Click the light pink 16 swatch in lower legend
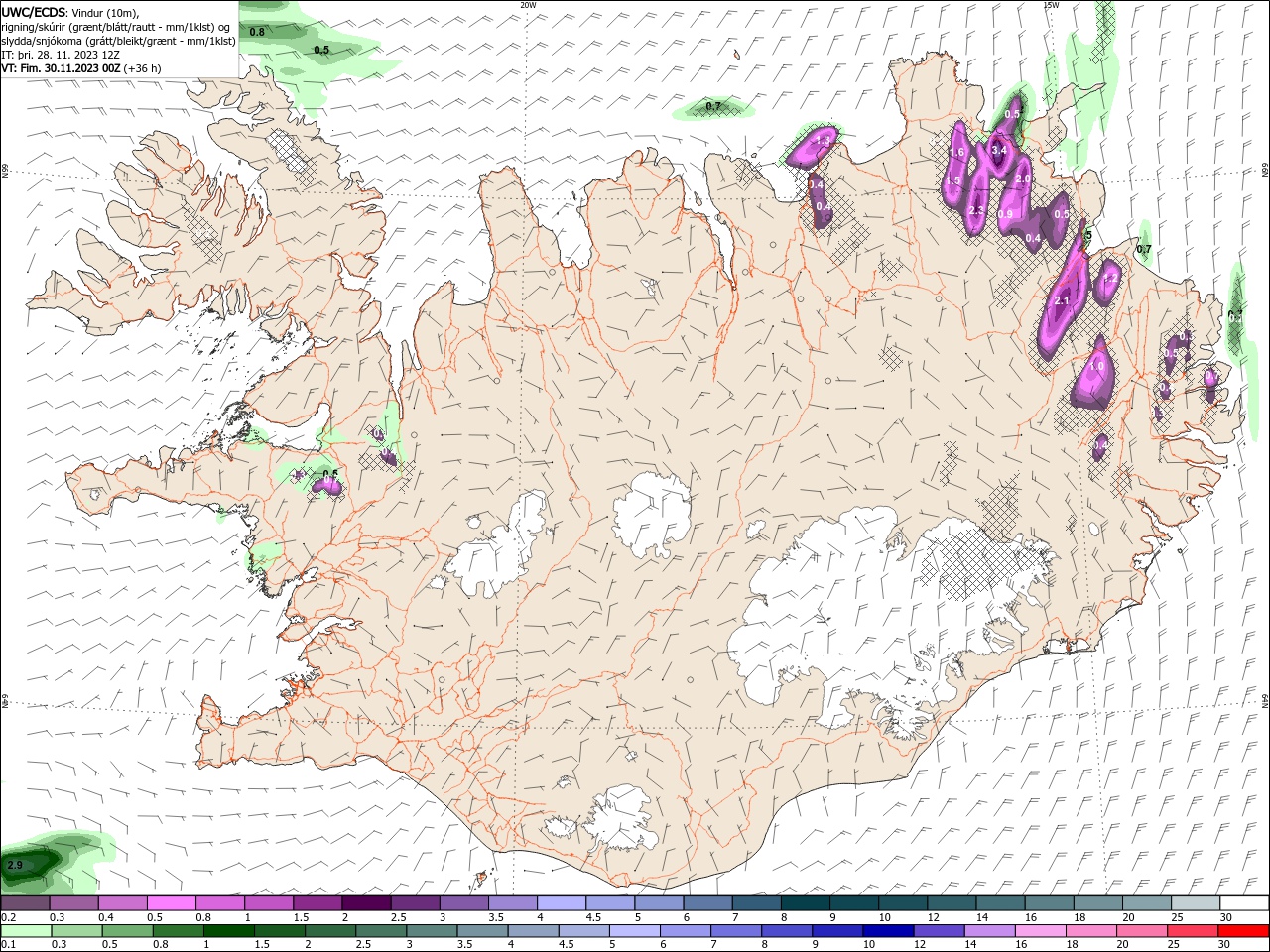Image resolution: width=1270 pixels, height=952 pixels. tap(1040, 931)
